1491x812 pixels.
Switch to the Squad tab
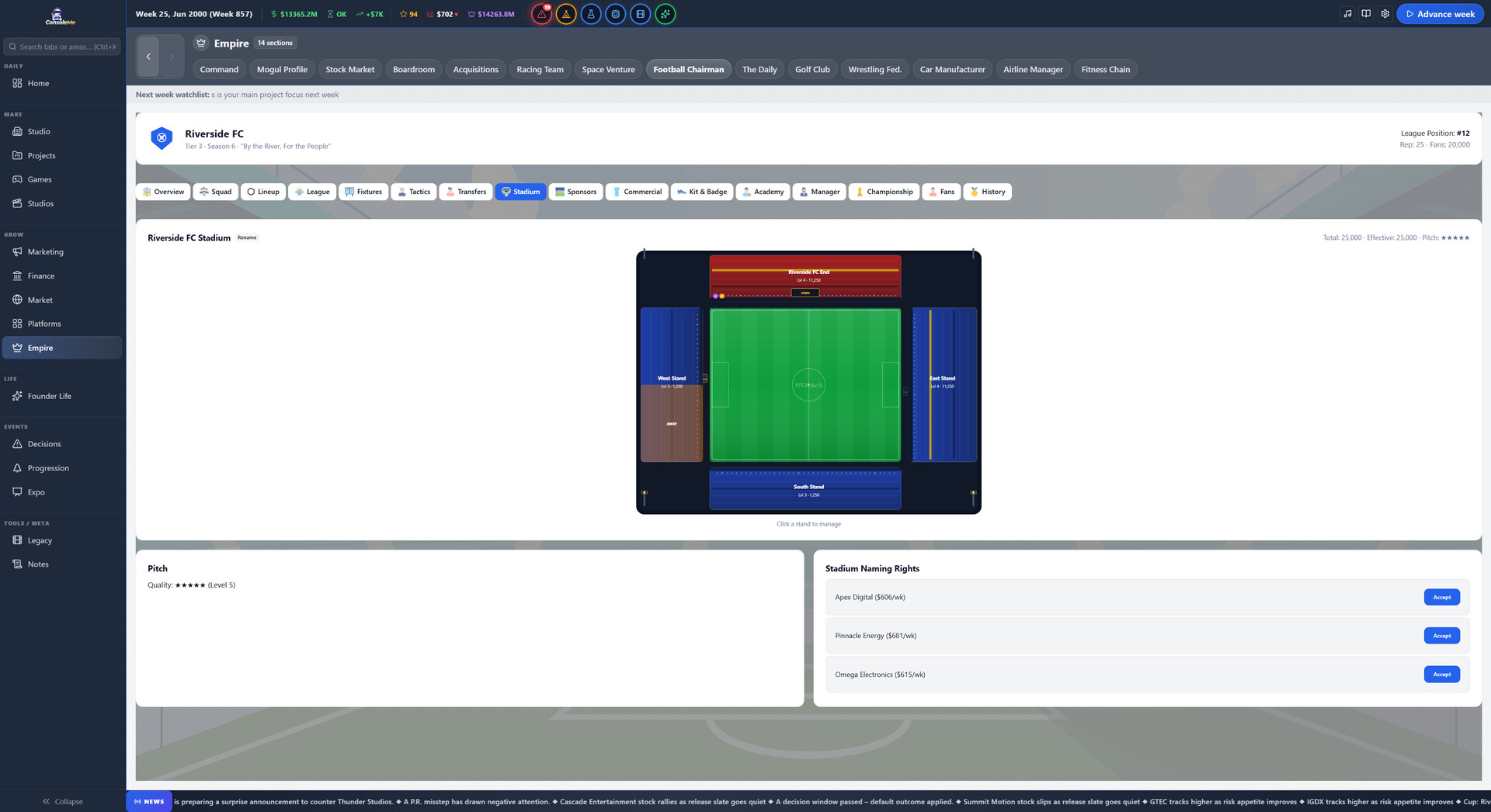215,192
